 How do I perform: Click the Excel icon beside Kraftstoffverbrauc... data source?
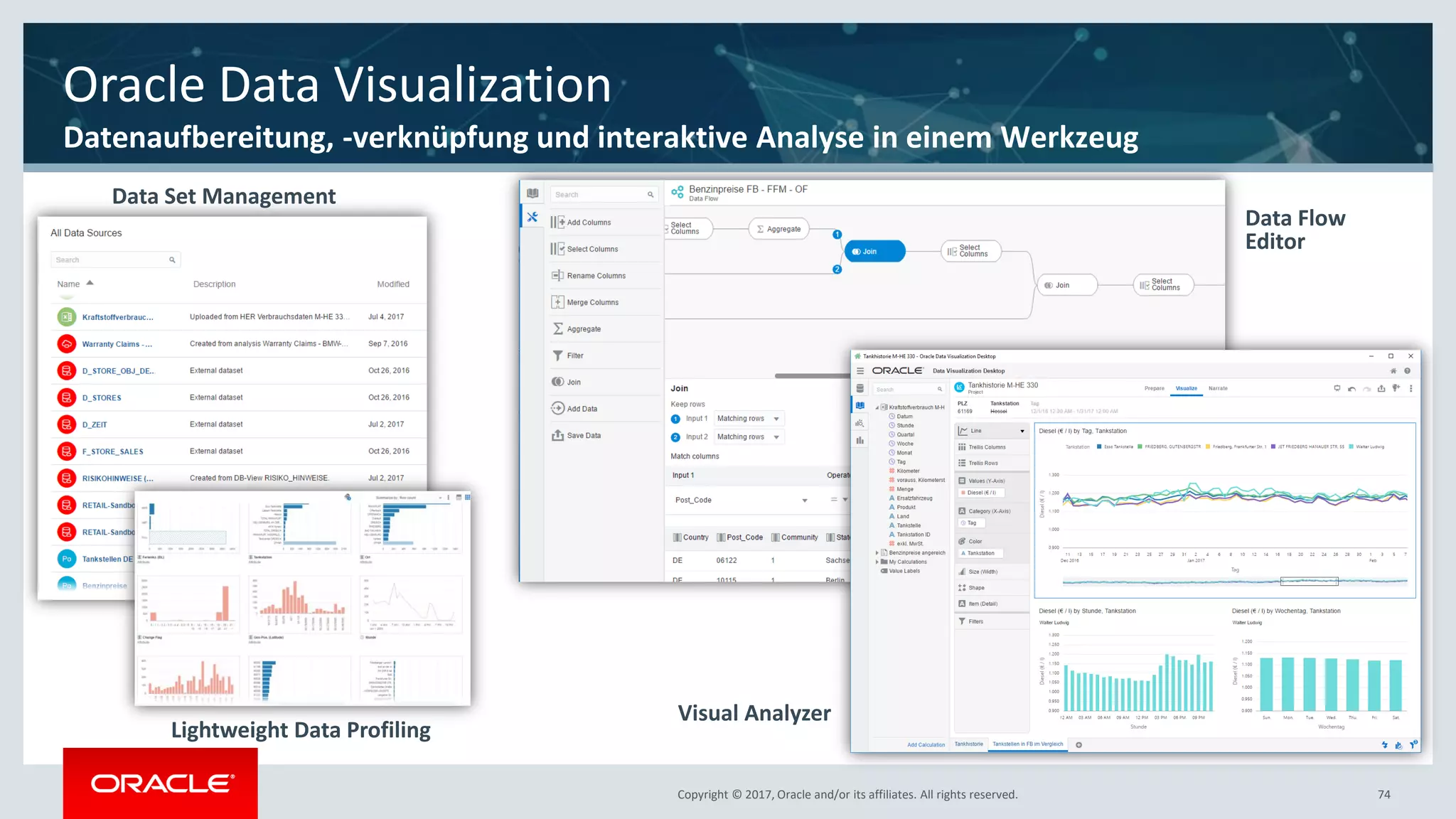66,317
